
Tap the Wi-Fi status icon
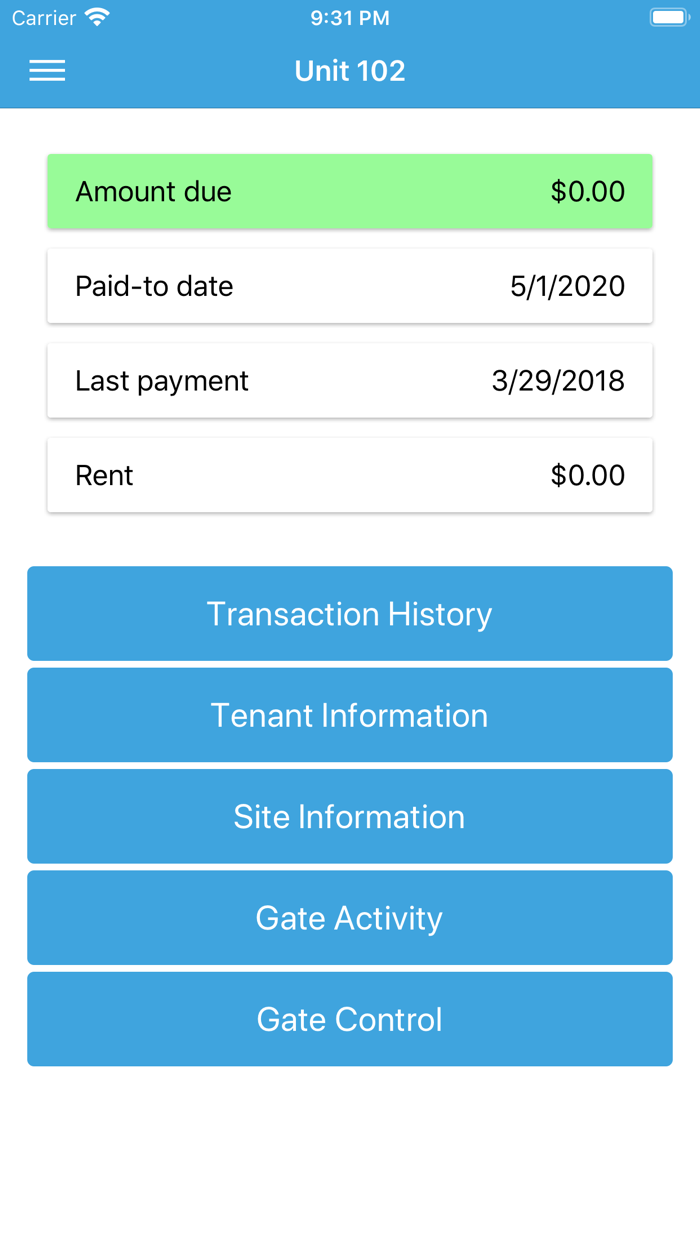[x=97, y=18]
